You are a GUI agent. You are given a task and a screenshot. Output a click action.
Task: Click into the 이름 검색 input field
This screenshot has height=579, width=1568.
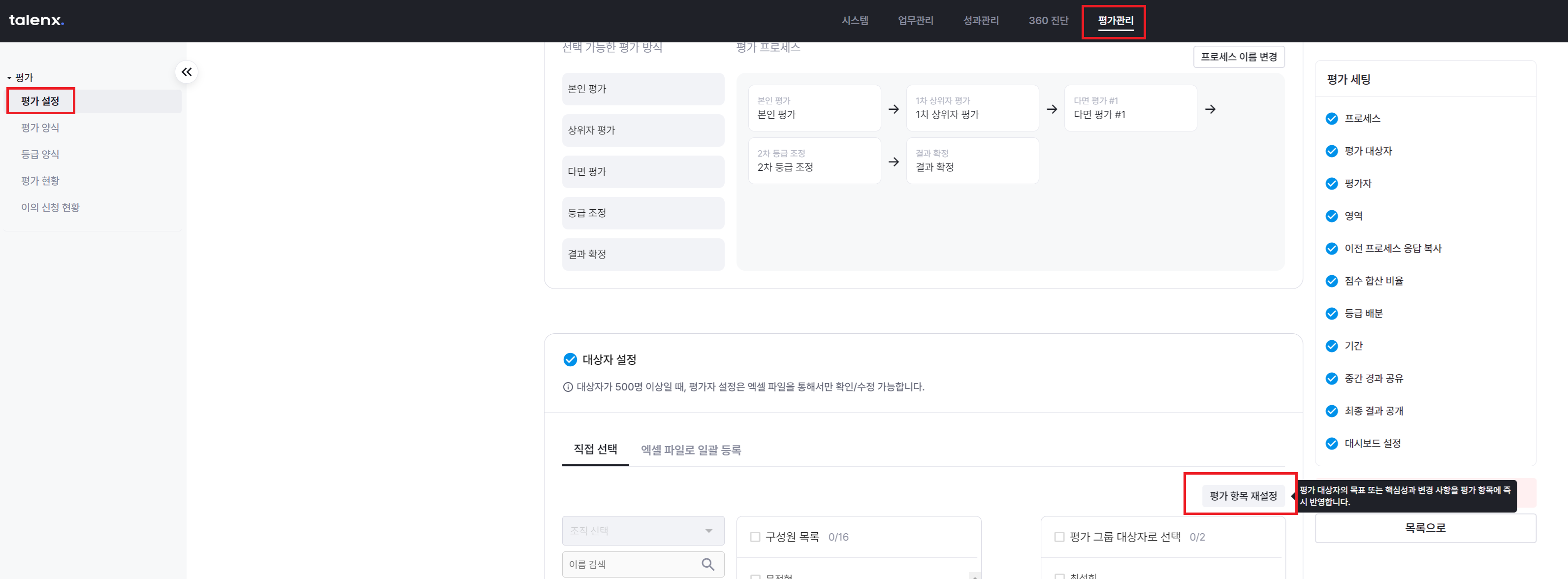(633, 564)
